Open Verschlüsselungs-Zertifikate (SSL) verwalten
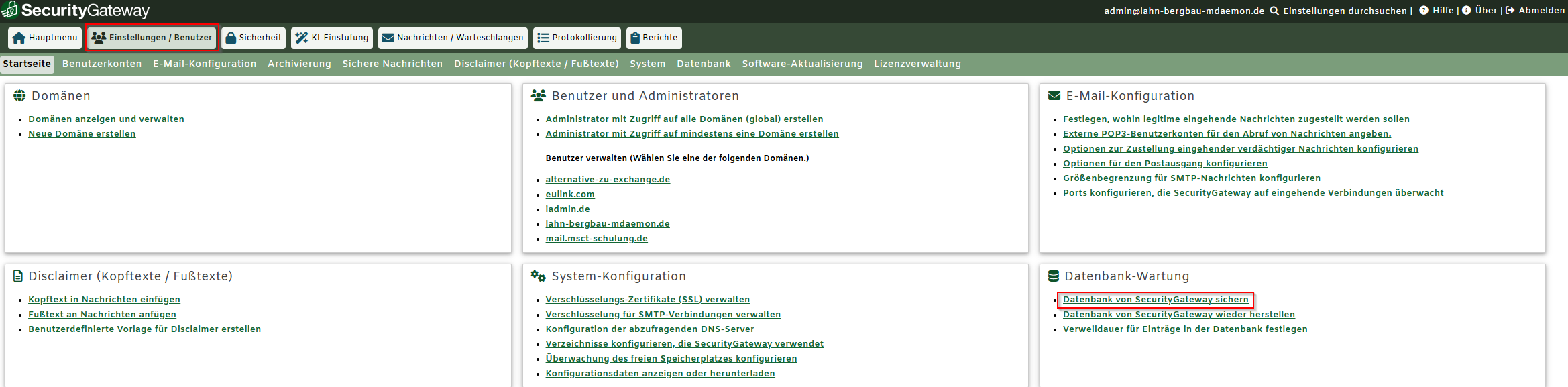Image resolution: width=1568 pixels, height=387 pixels. (647, 300)
